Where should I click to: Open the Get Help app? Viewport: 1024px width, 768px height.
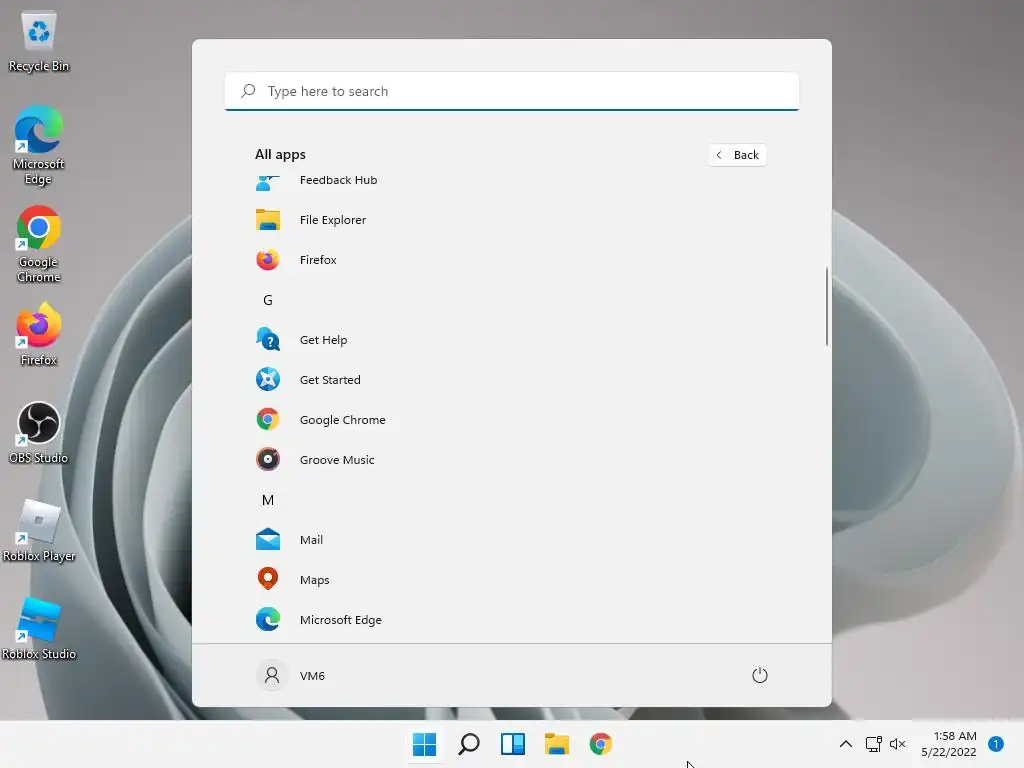511,340
